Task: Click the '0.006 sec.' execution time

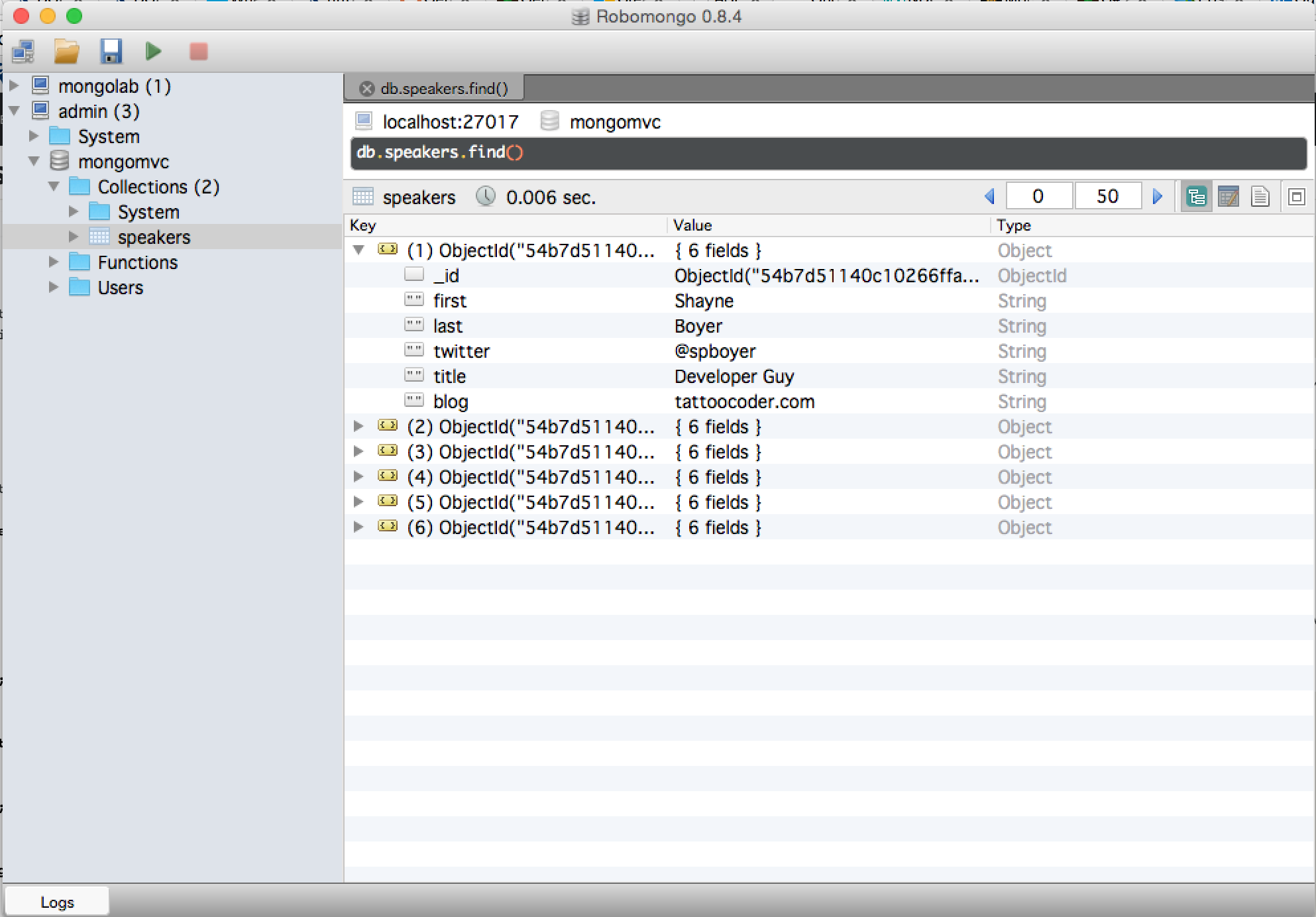Action: [x=551, y=197]
